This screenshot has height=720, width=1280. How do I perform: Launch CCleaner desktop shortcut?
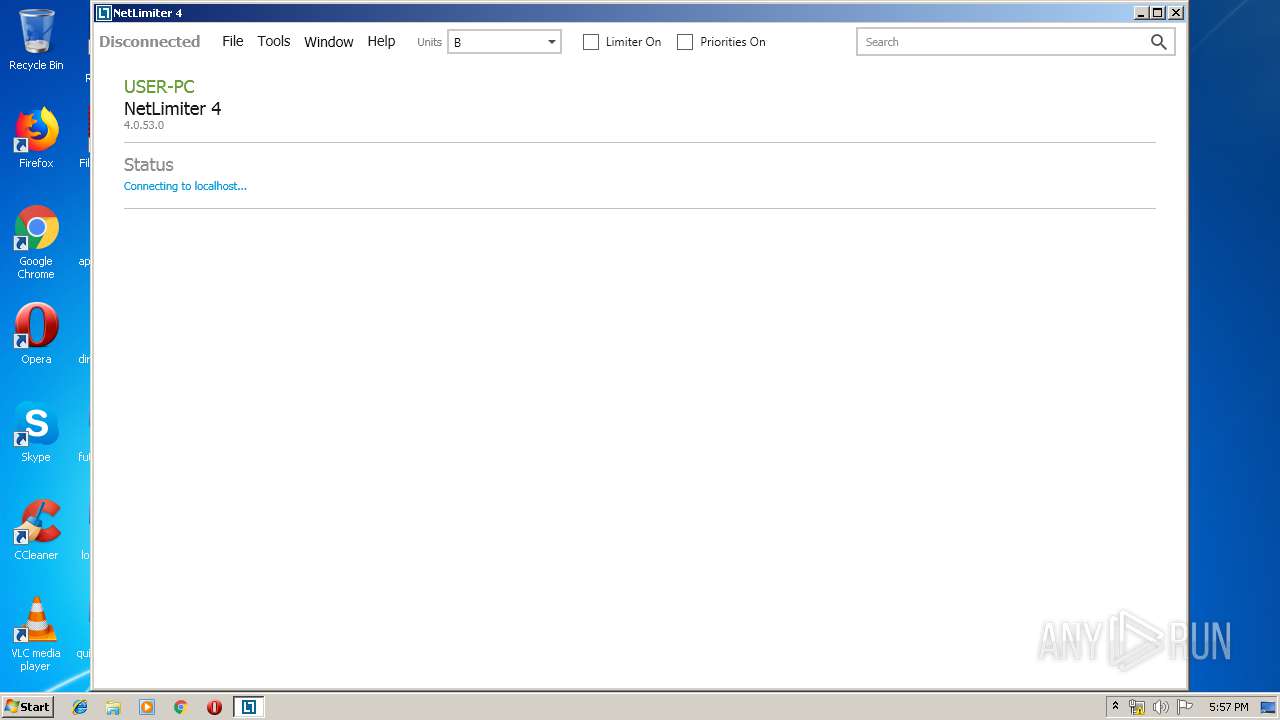(36, 530)
